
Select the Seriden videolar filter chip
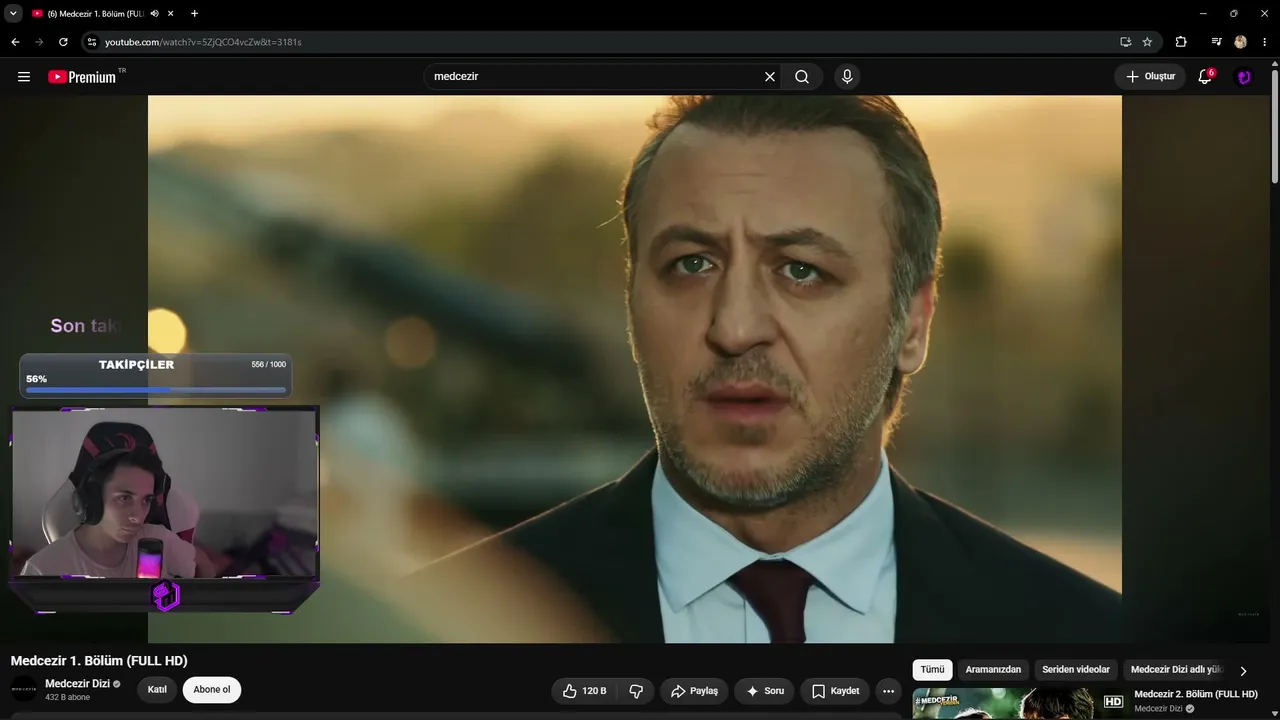[1076, 670]
